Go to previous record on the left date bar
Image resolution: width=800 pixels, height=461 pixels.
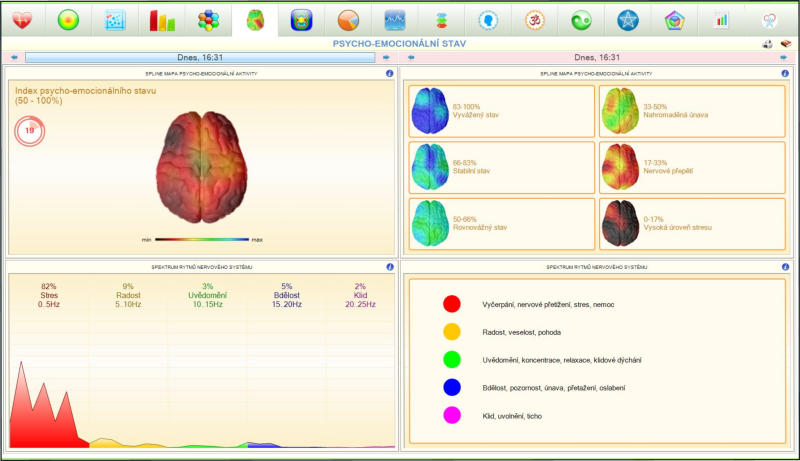coord(14,58)
